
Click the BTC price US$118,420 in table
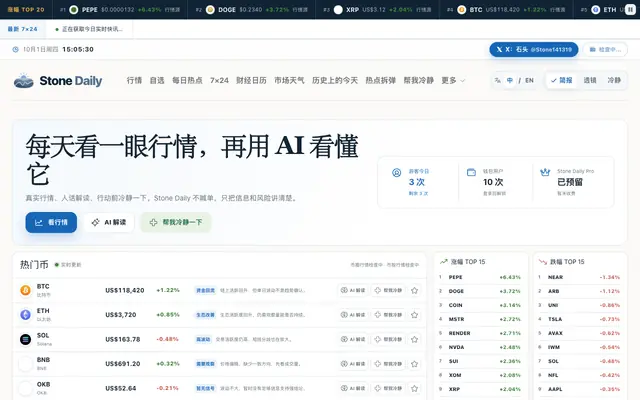[x=124, y=290]
